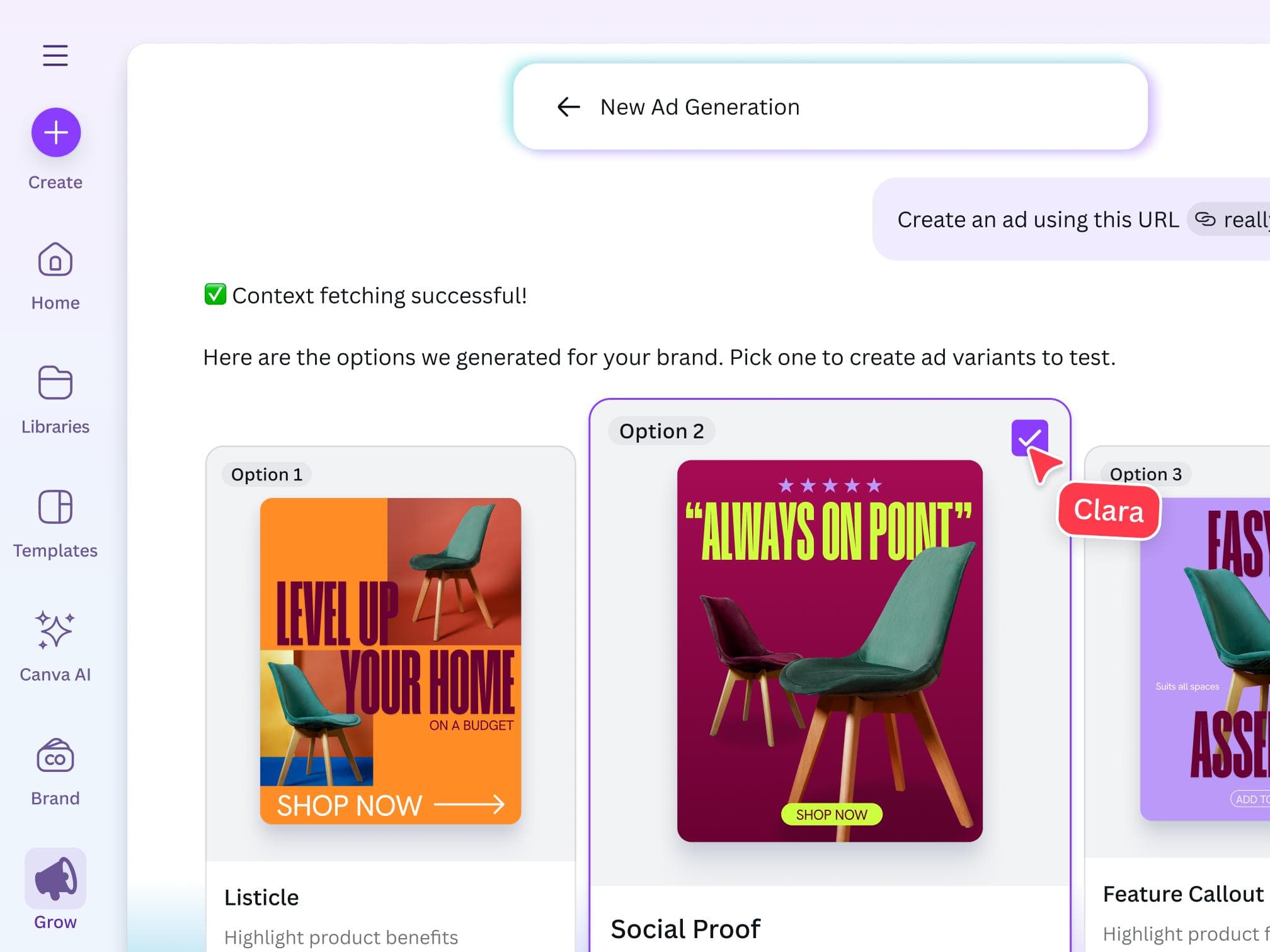Open the hamburger menu icon
Screen dimensions: 1270x952
[55, 55]
